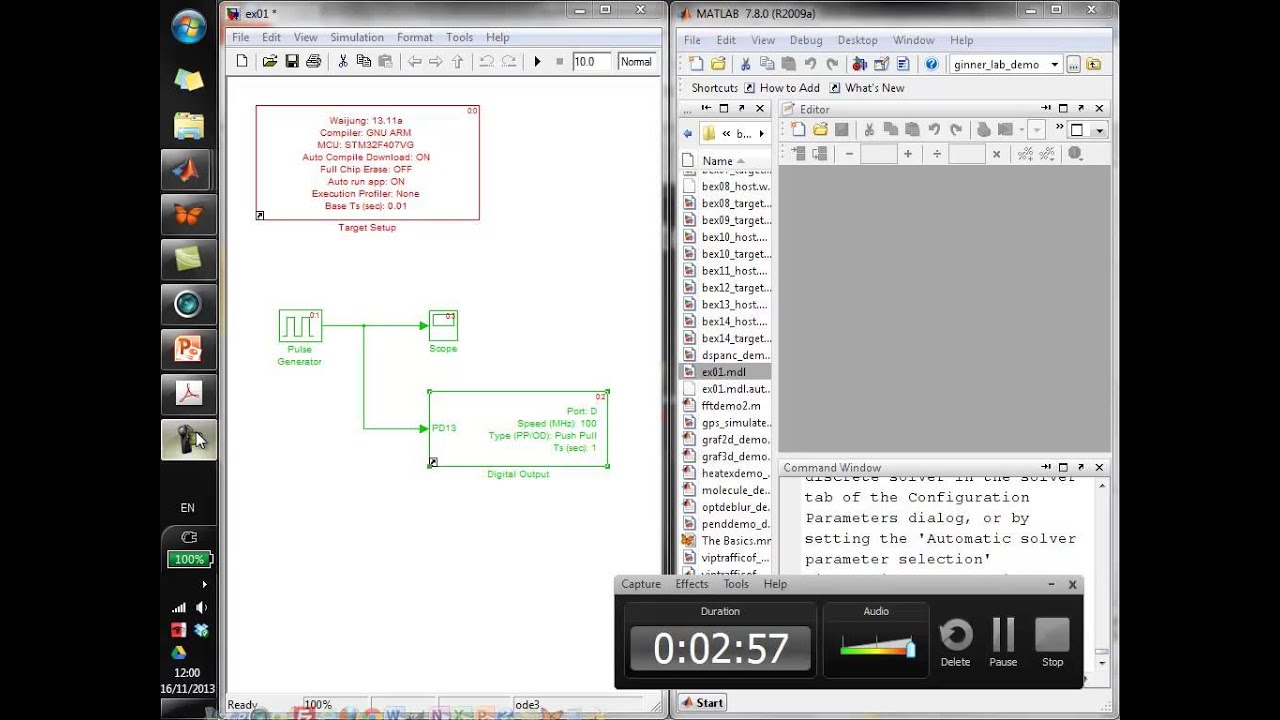Open PowerPoint icon in Windows taskbar
This screenshot has width=1280, height=720.
click(x=188, y=350)
